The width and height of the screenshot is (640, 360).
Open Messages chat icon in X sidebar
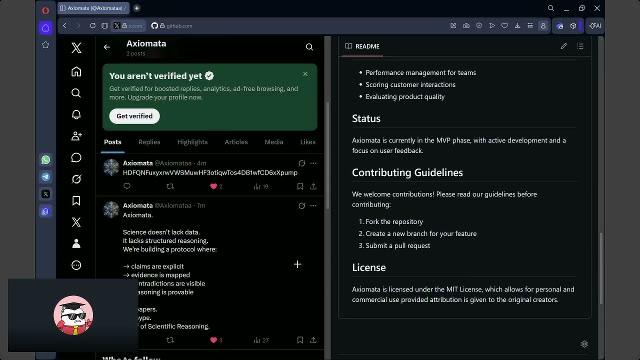(76, 158)
